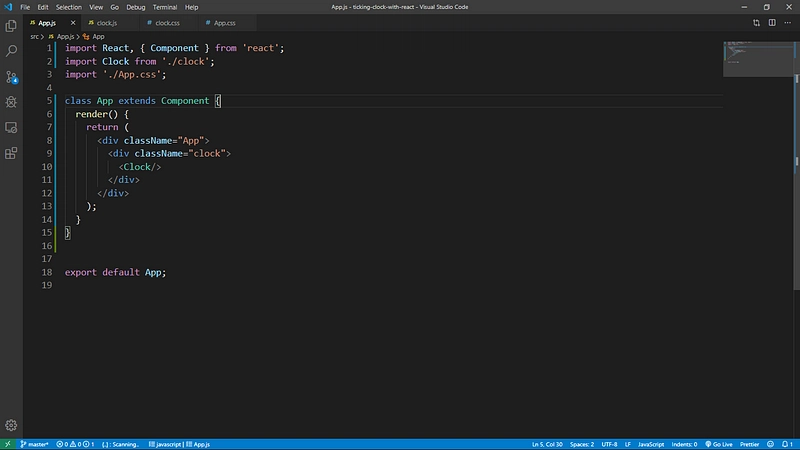Click the feedback smiley icon
This screenshot has height=450, width=800.
[770, 444]
